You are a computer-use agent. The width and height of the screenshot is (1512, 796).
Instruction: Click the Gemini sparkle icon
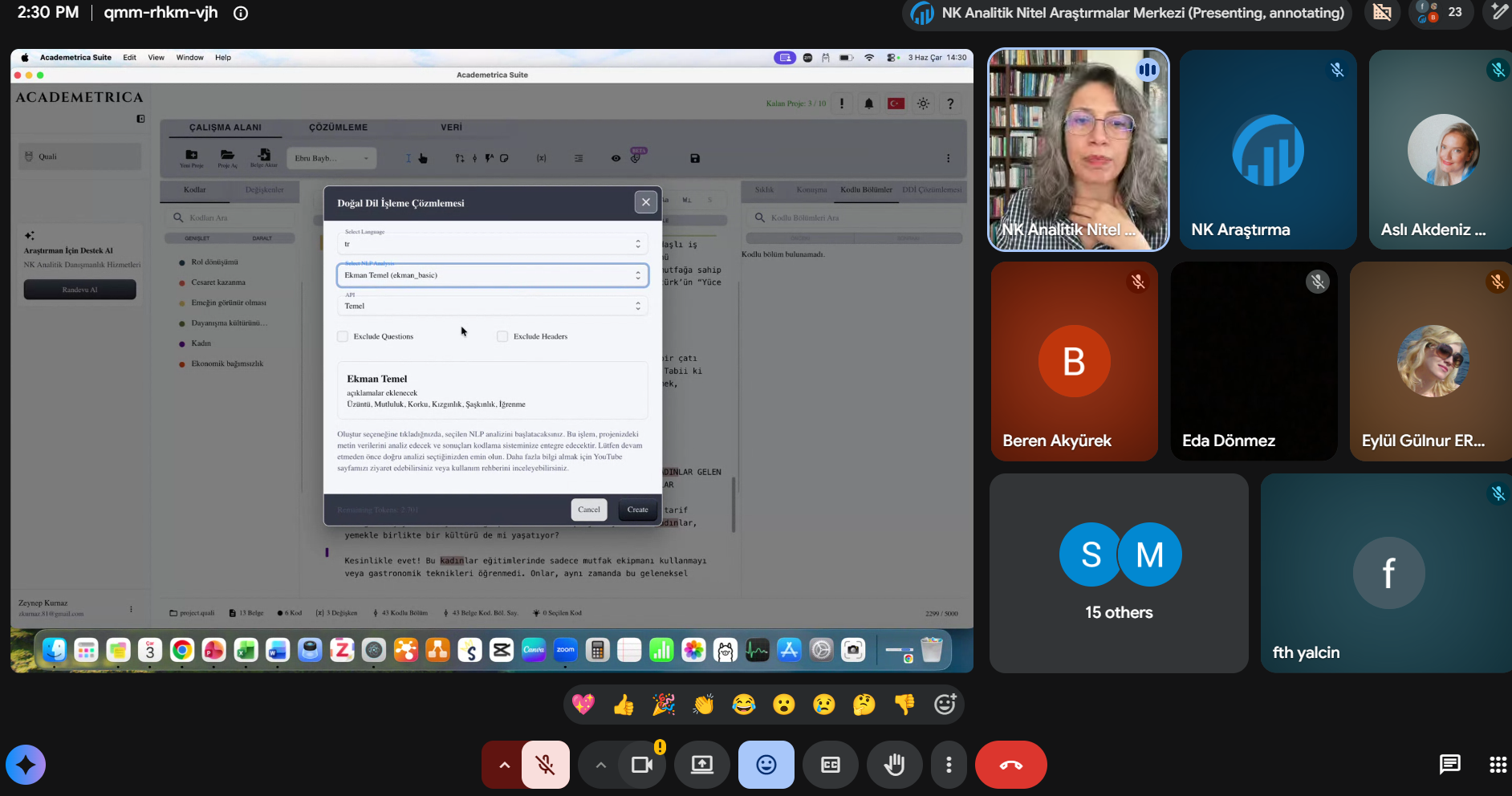pyautogui.click(x=26, y=765)
